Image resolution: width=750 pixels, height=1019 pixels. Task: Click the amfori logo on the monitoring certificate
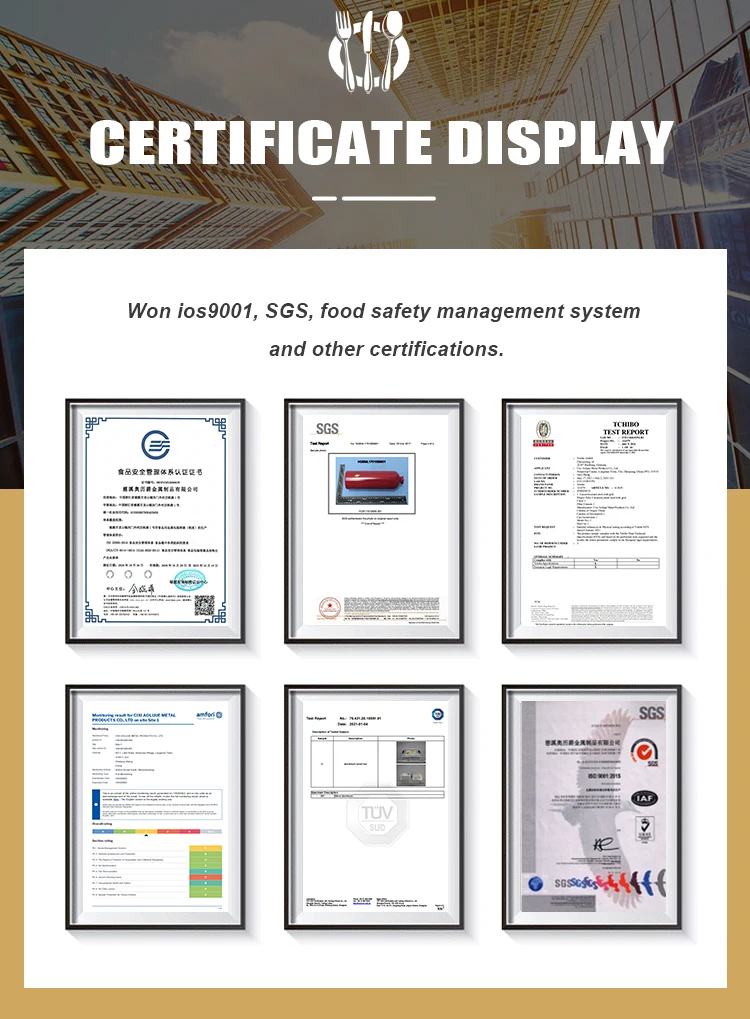coord(209,715)
